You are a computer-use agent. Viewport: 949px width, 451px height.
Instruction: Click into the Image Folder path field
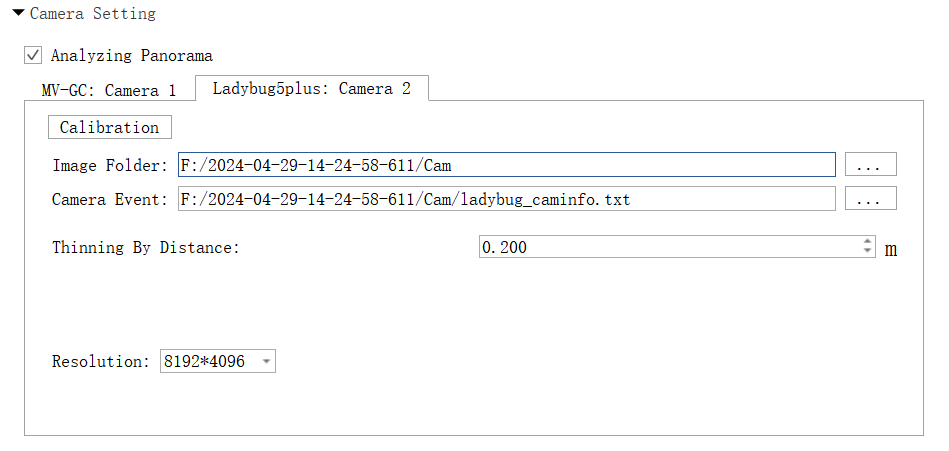pyautogui.click(x=506, y=164)
